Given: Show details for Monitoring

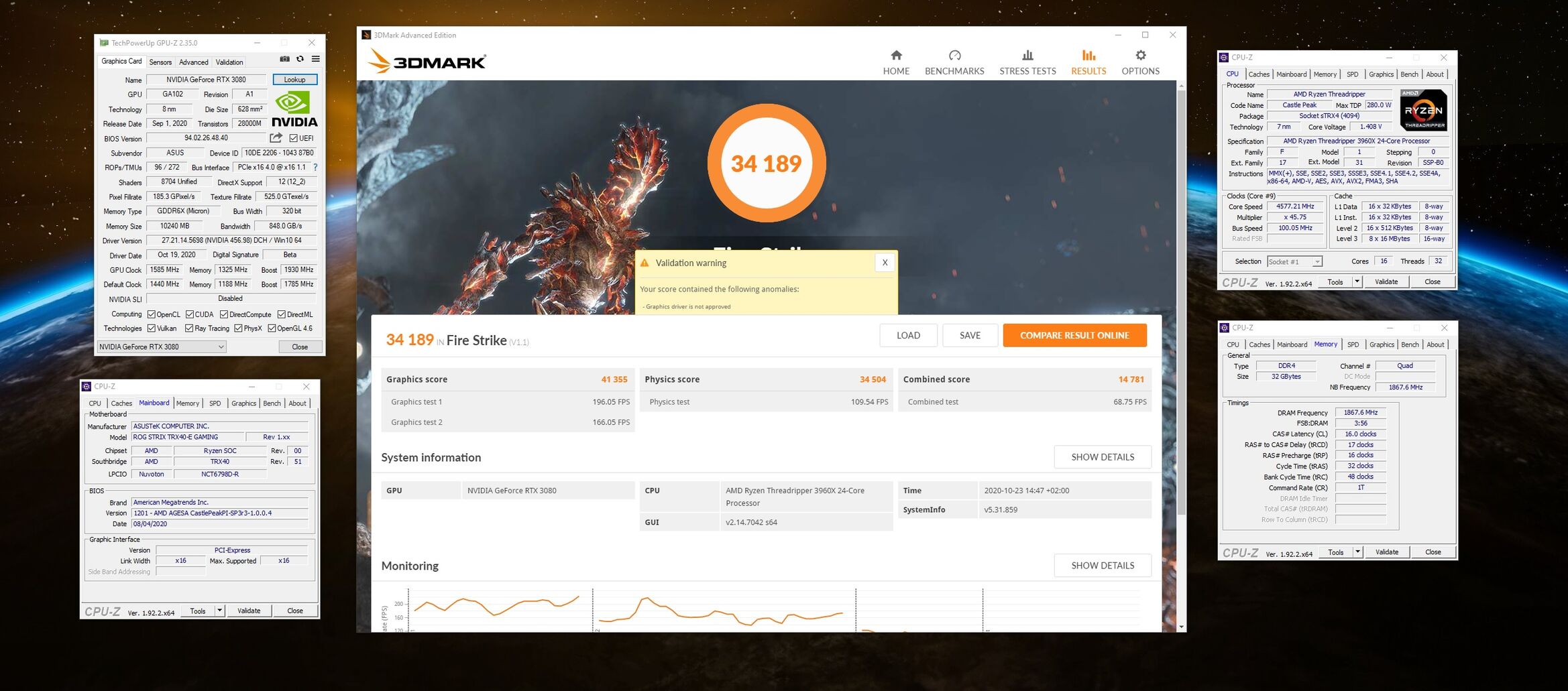Looking at the screenshot, I should [x=1103, y=566].
